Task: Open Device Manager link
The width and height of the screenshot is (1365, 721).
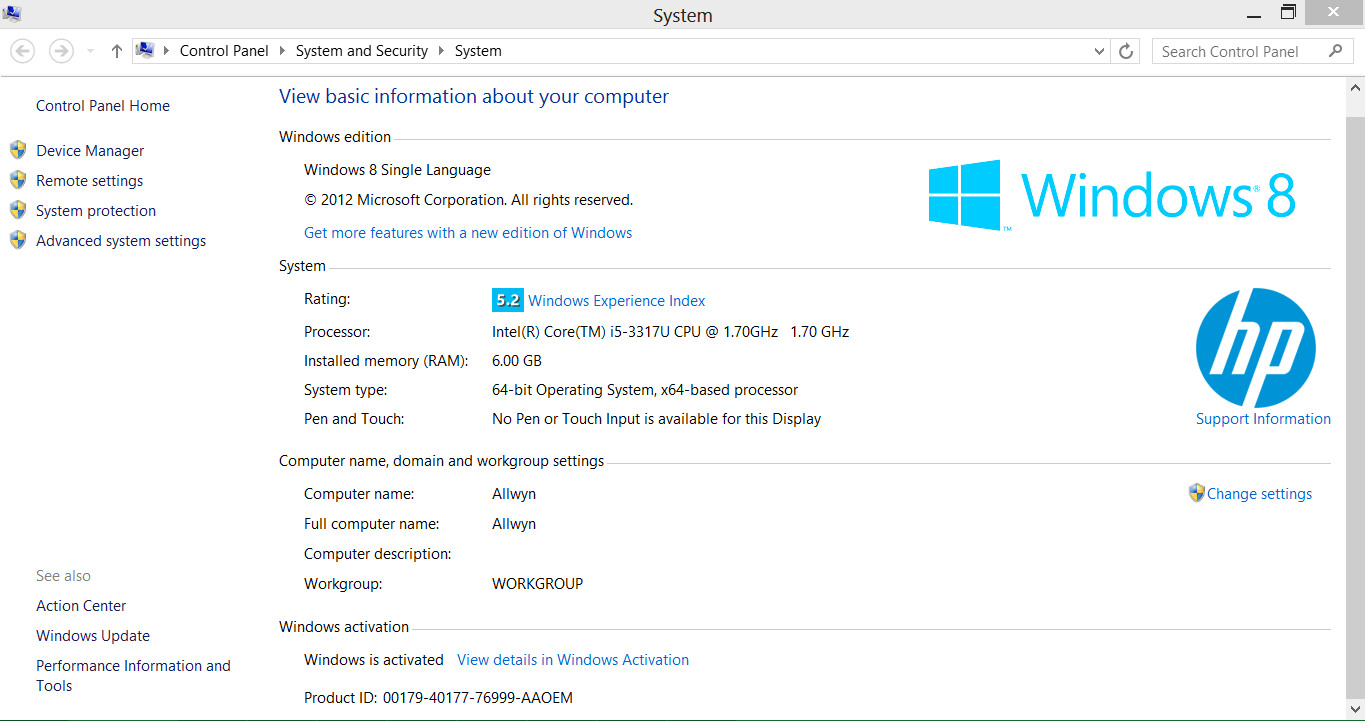Action: [90, 151]
